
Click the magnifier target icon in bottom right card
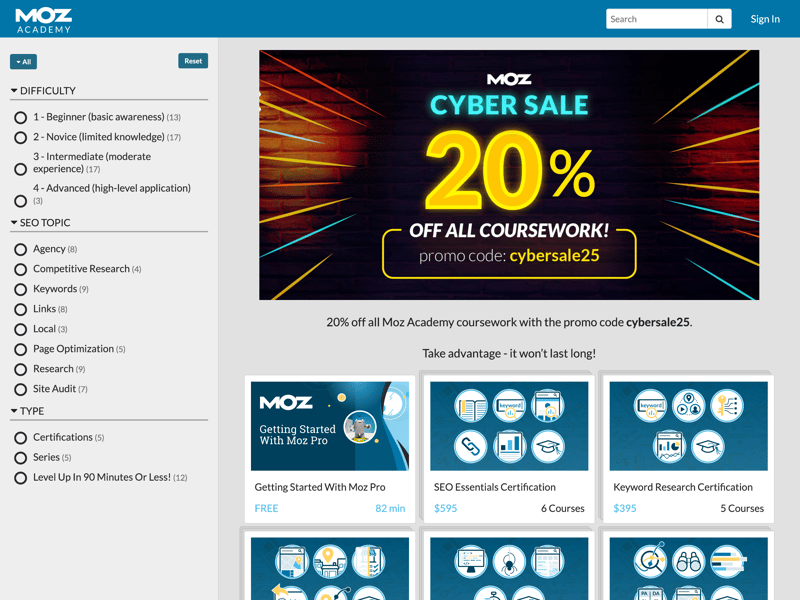(649, 560)
